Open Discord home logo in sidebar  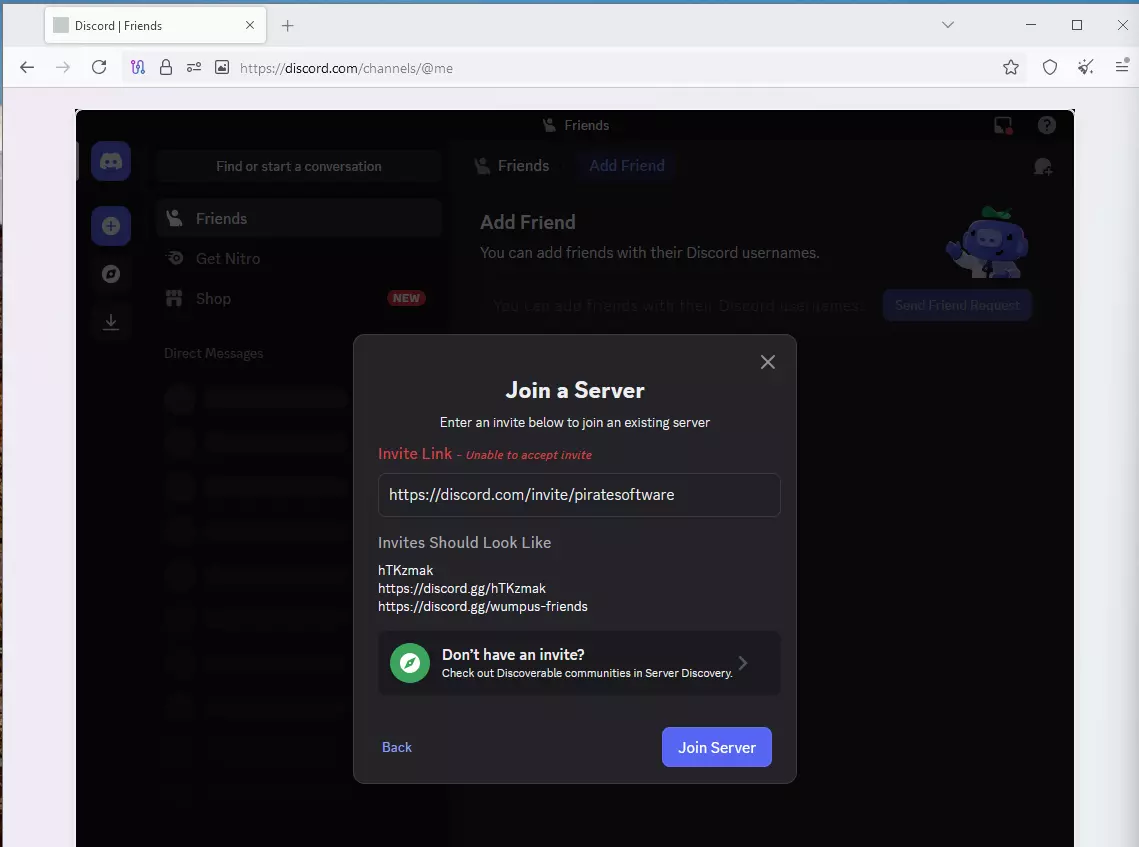(110, 161)
